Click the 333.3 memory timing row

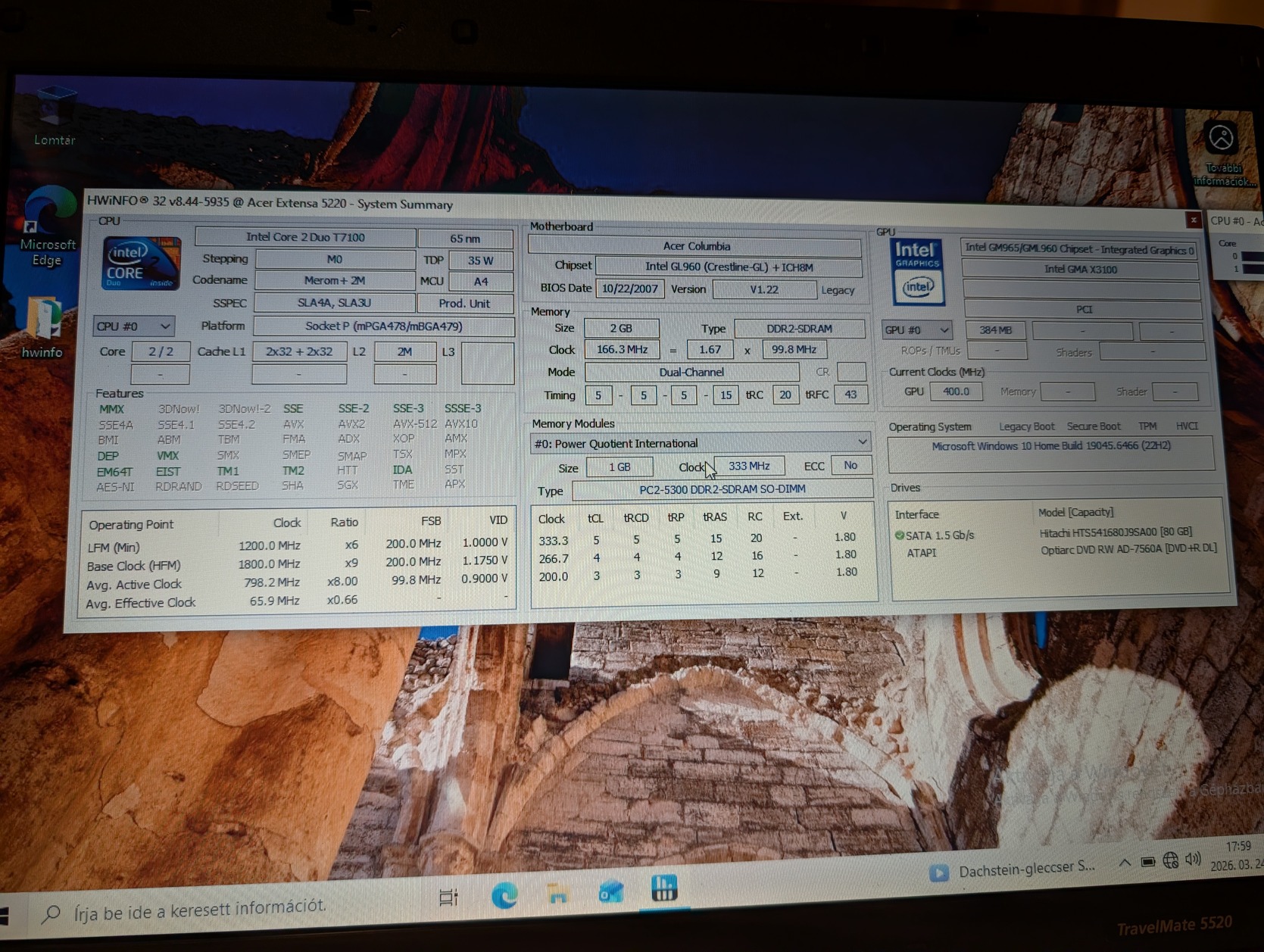point(698,538)
